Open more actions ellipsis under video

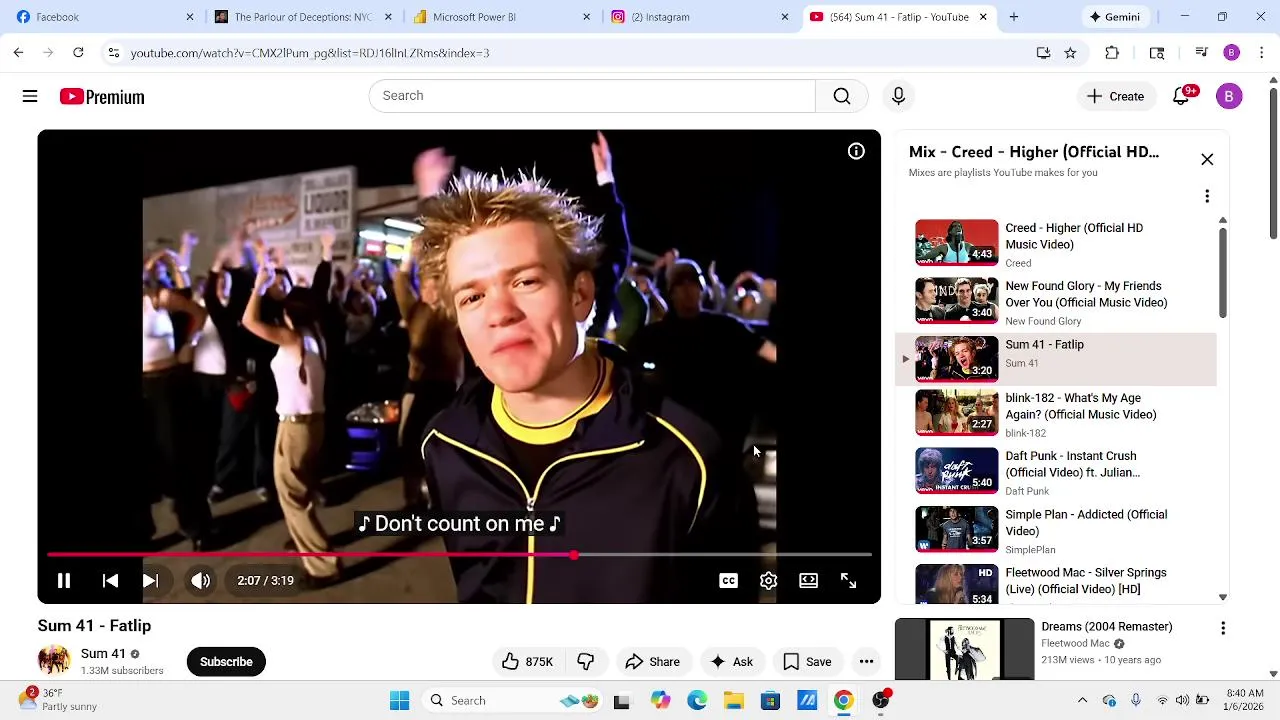866,662
